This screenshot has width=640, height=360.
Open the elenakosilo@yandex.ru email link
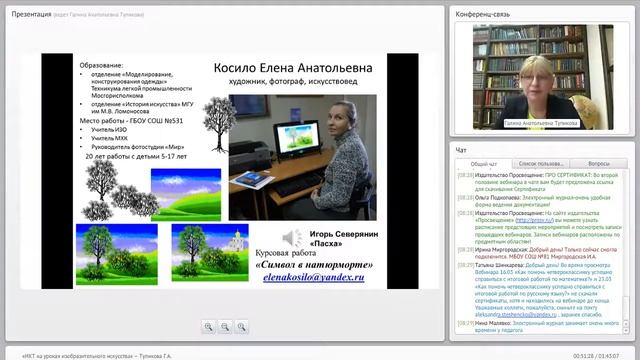click(313, 277)
